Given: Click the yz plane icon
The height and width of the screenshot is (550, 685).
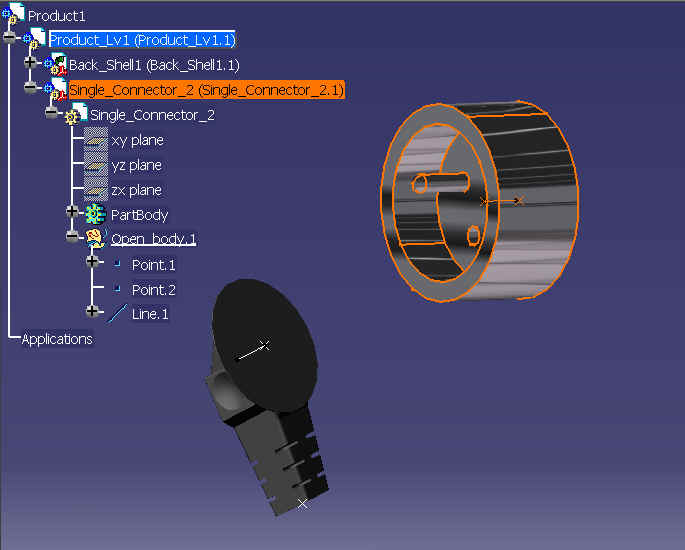Looking at the screenshot, I should 95,165.
